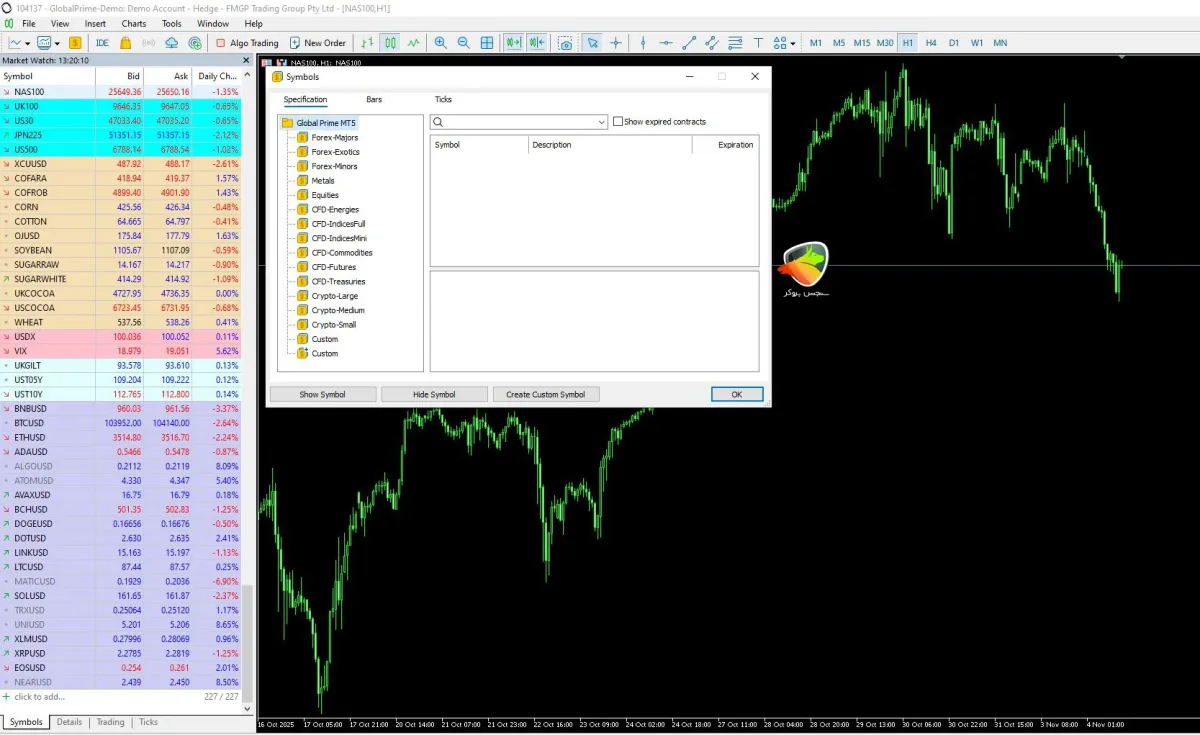Select the arrow cursor tool
Screen dimensions: 1200x735
[593, 43]
